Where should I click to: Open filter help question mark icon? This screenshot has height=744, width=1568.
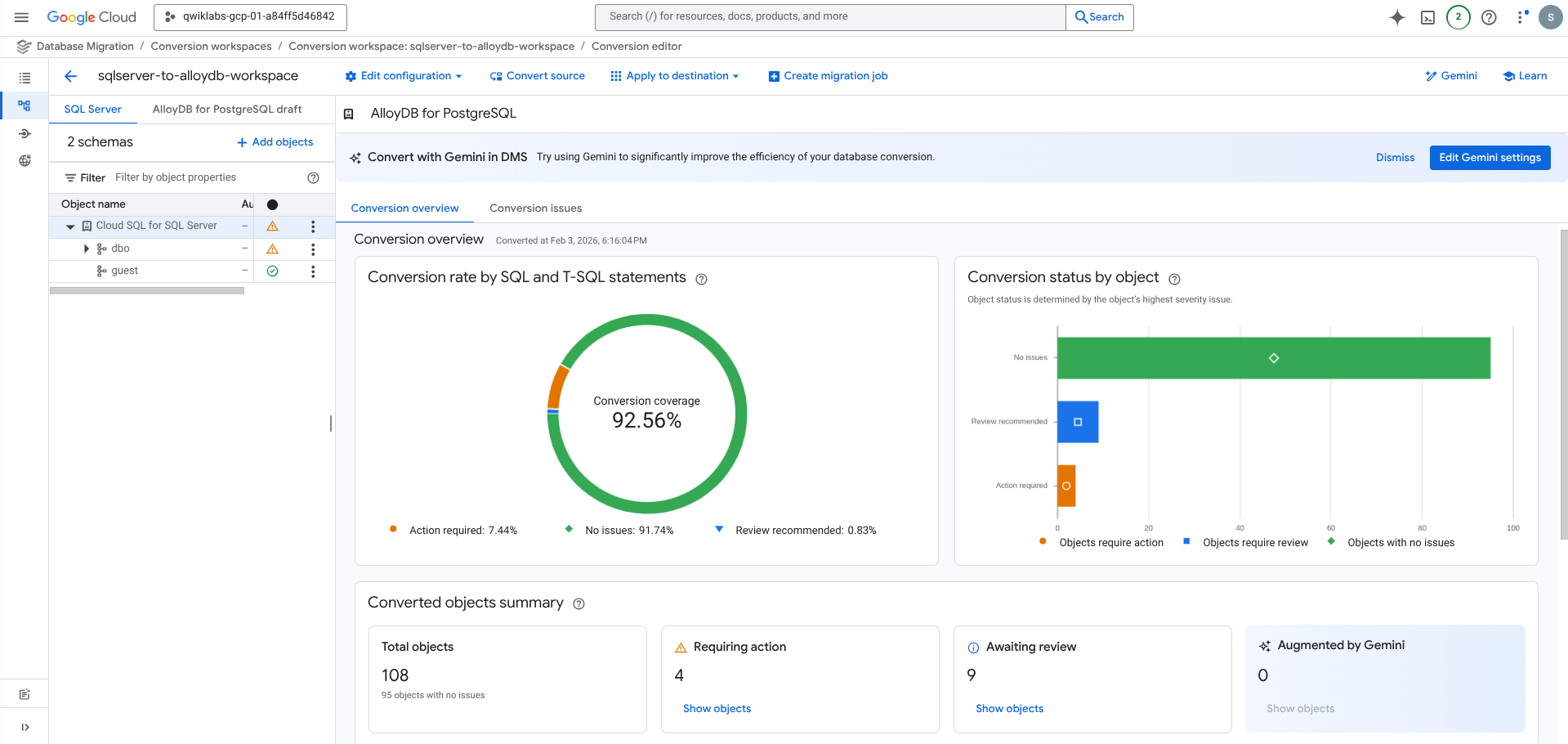point(313,177)
